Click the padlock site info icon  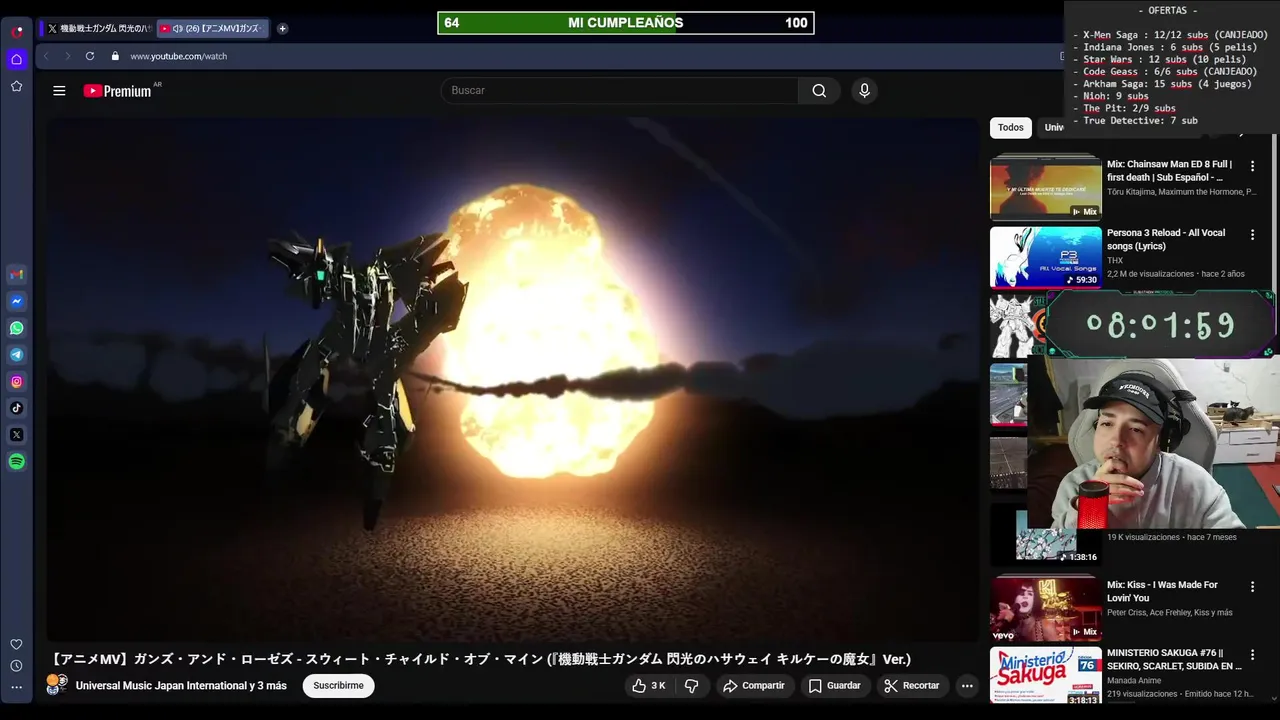tap(116, 56)
